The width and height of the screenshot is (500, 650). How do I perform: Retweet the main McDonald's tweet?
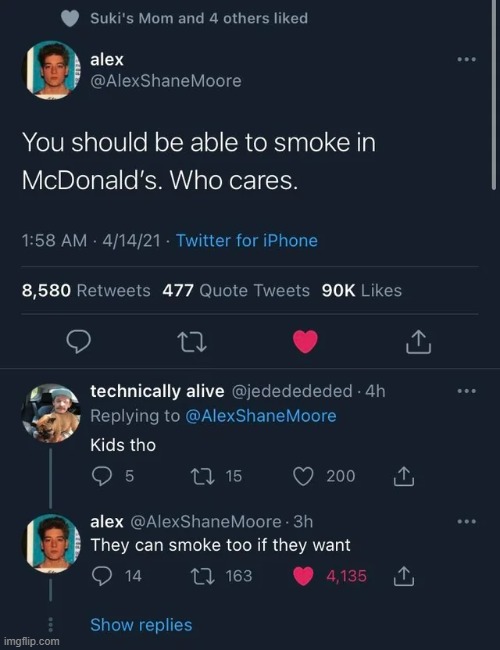(x=192, y=342)
